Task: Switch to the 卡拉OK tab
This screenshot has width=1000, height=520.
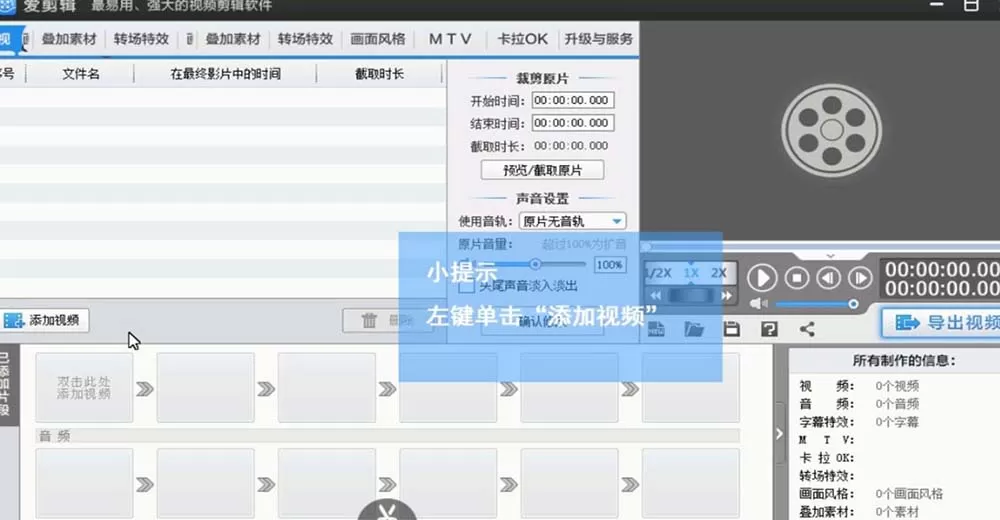Action: click(x=522, y=39)
